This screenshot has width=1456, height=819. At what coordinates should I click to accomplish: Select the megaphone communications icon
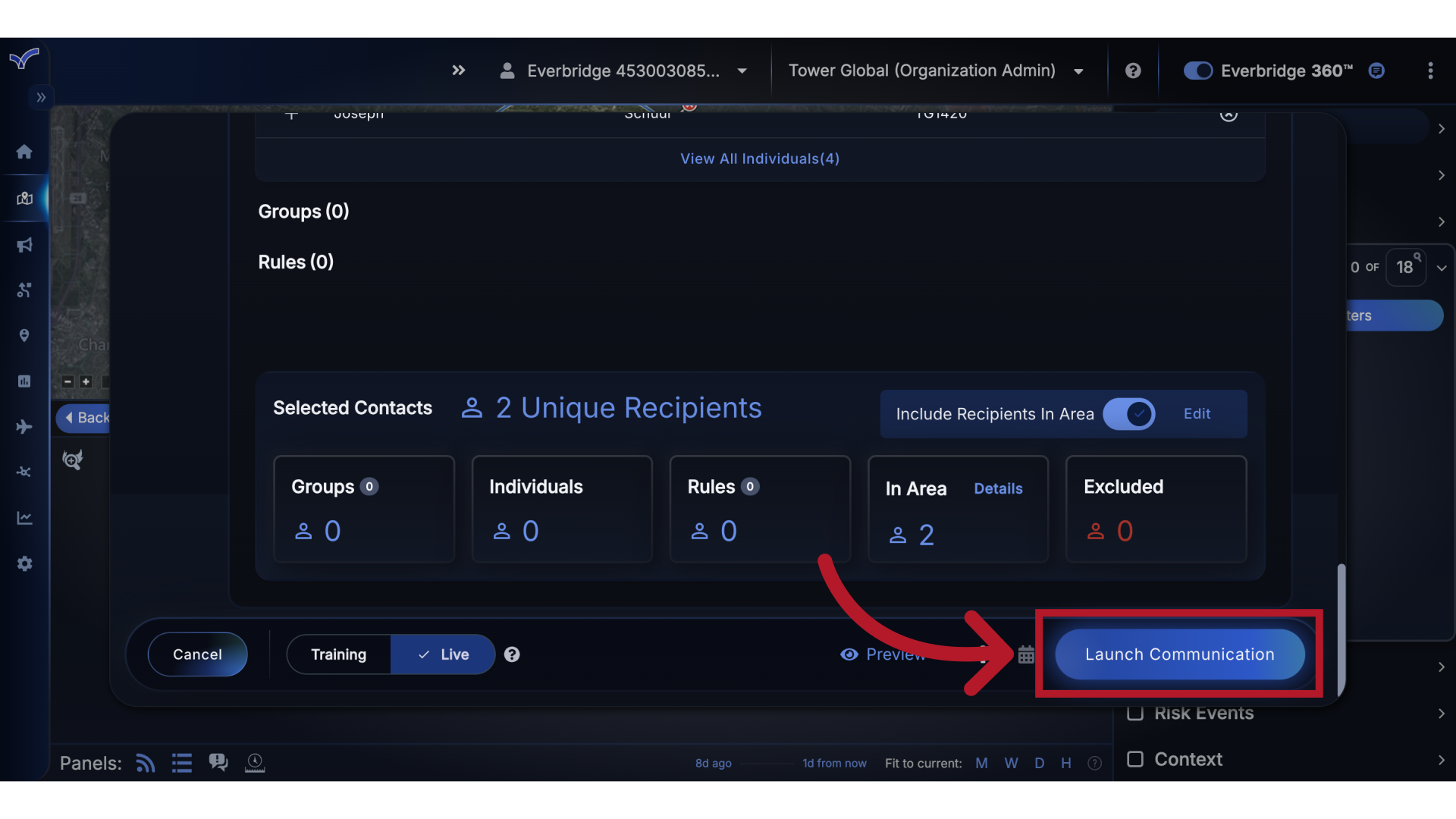click(24, 244)
